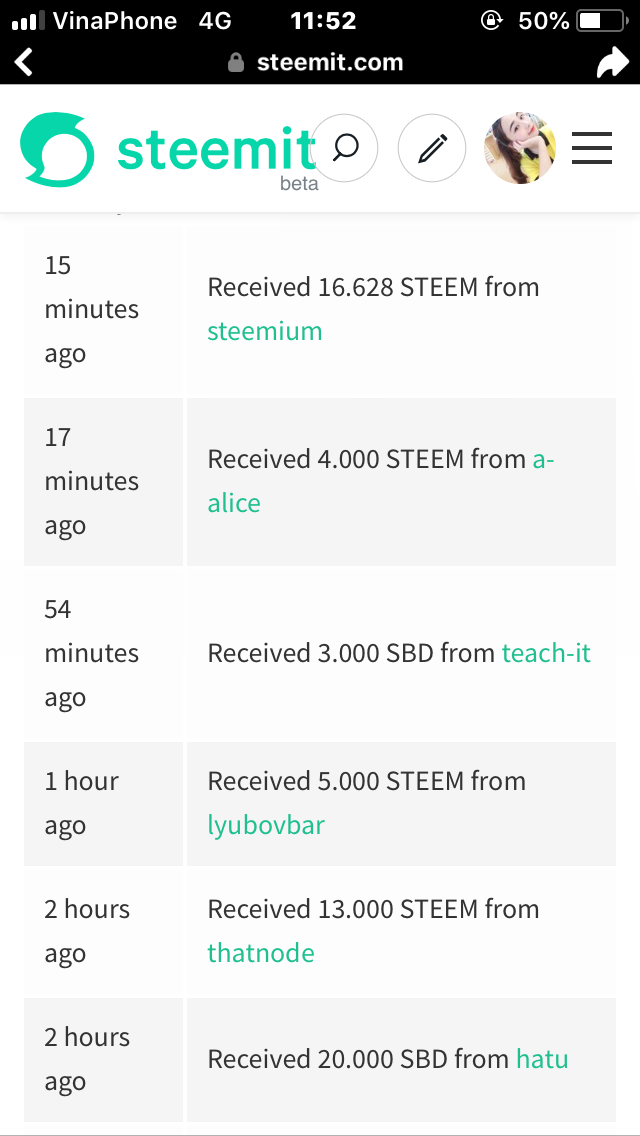Open the user profile avatar
The image size is (640, 1136).
click(520, 148)
